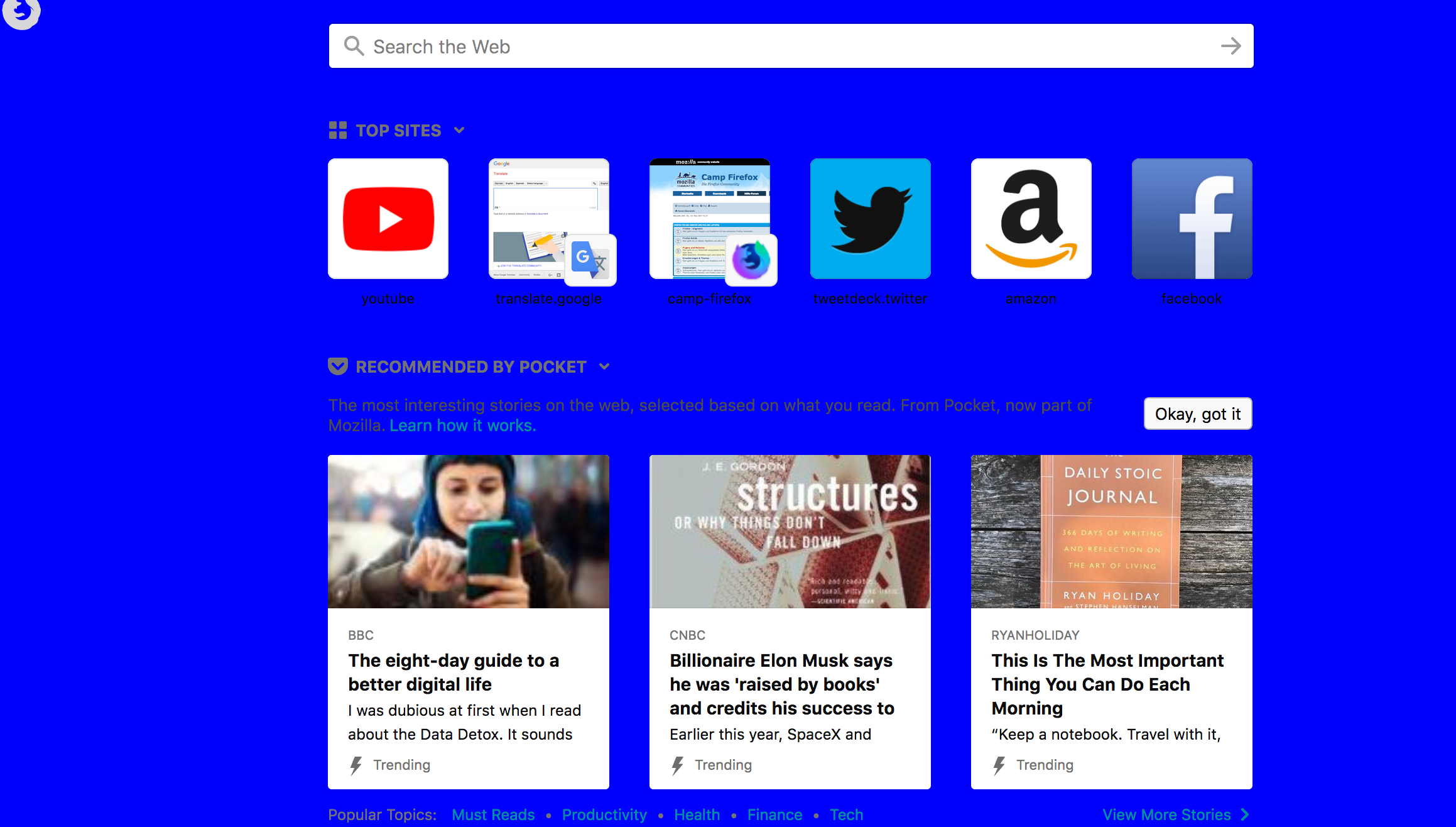Focus the Search the Web field
The height and width of the screenshot is (827, 1456).
(x=754, y=46)
